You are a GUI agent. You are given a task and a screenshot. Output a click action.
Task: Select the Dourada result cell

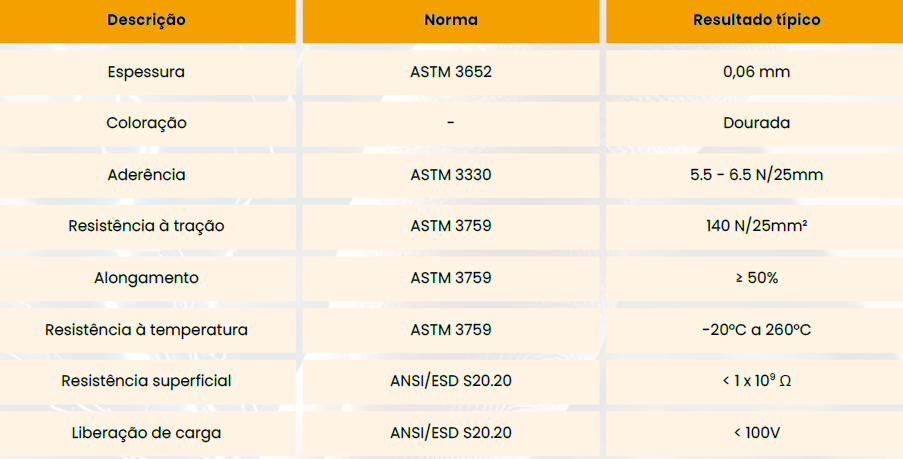coord(756,123)
